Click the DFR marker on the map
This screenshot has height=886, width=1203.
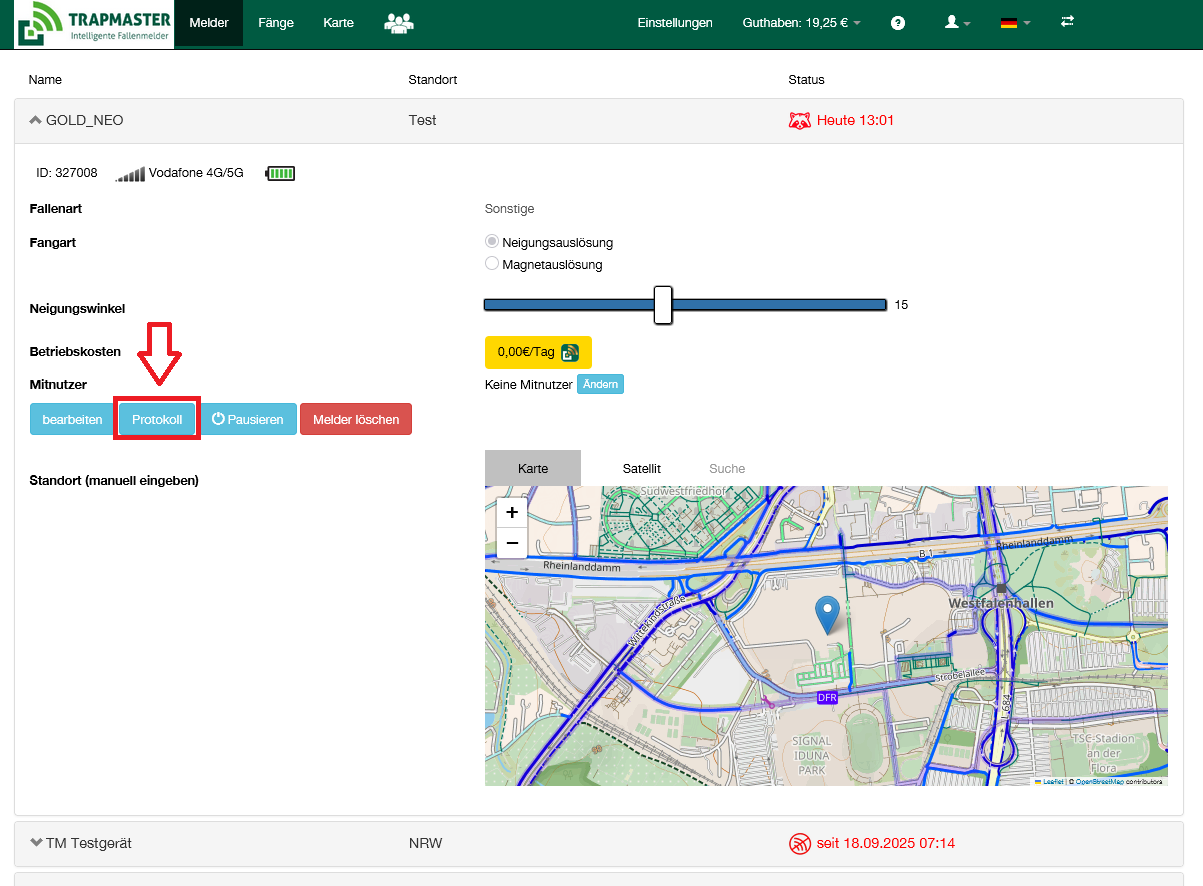[827, 697]
